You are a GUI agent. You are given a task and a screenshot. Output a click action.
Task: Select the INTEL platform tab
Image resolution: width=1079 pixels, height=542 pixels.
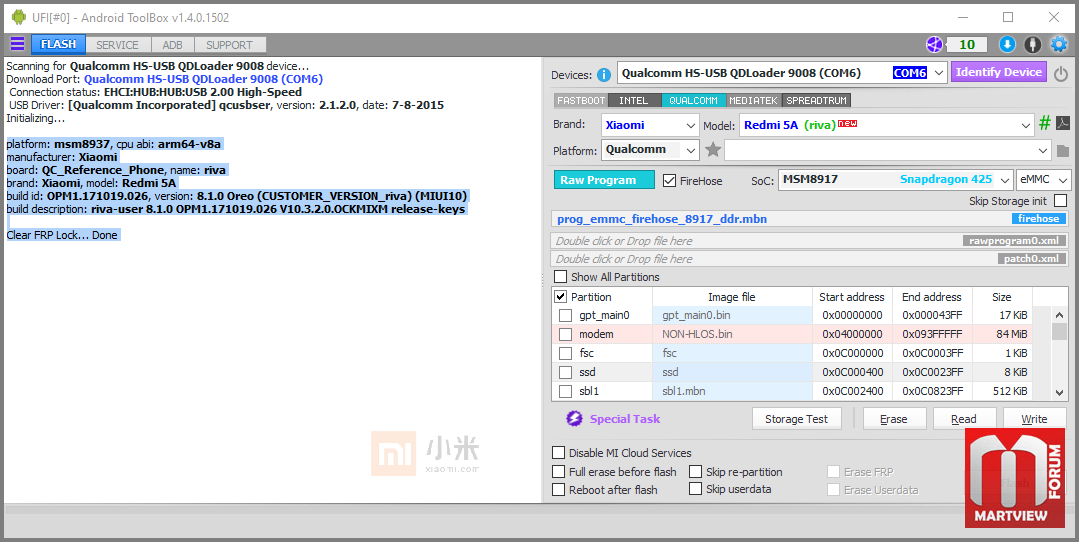(634, 100)
